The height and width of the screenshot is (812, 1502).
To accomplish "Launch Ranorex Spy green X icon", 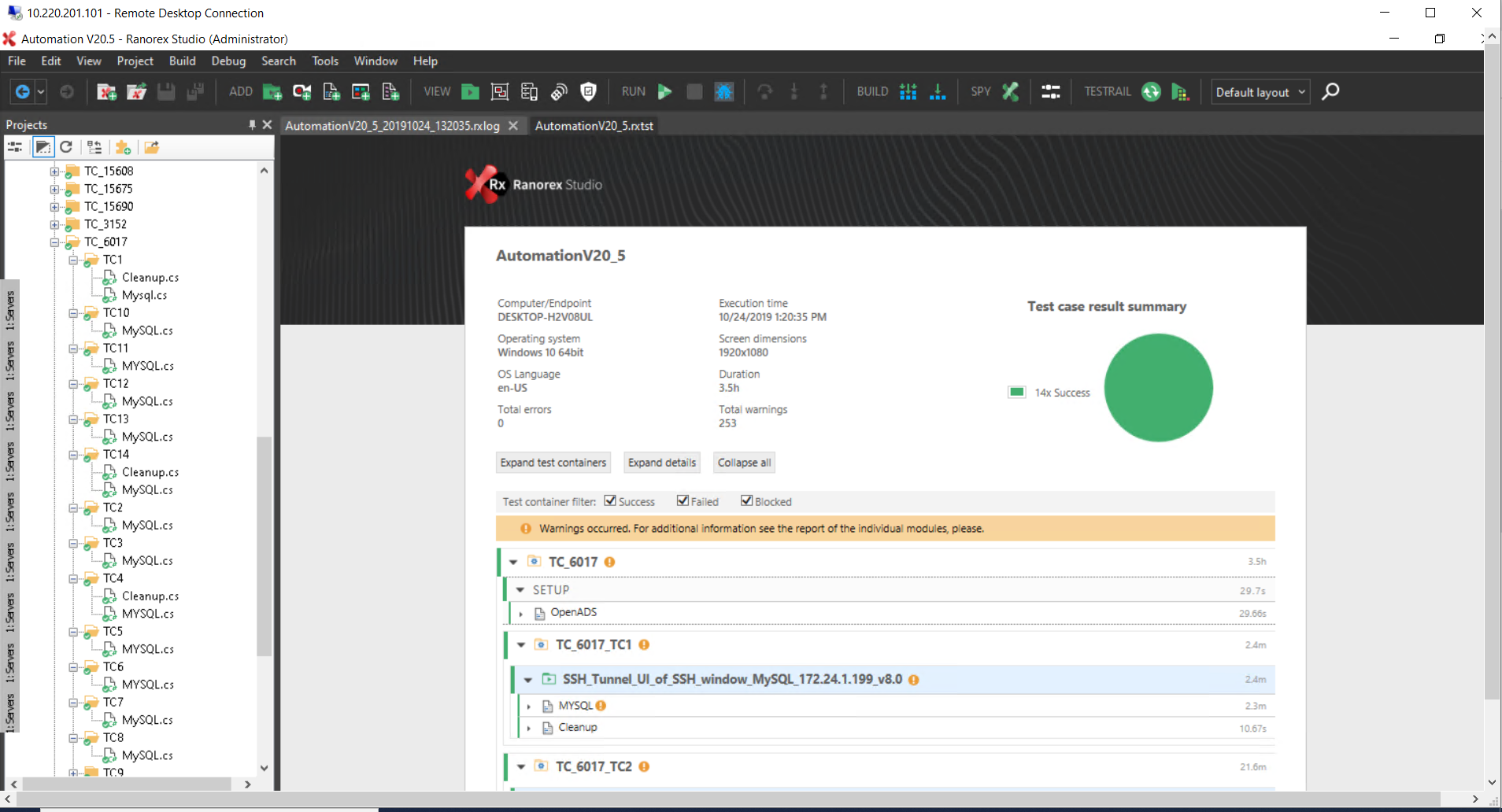I will click(1010, 92).
